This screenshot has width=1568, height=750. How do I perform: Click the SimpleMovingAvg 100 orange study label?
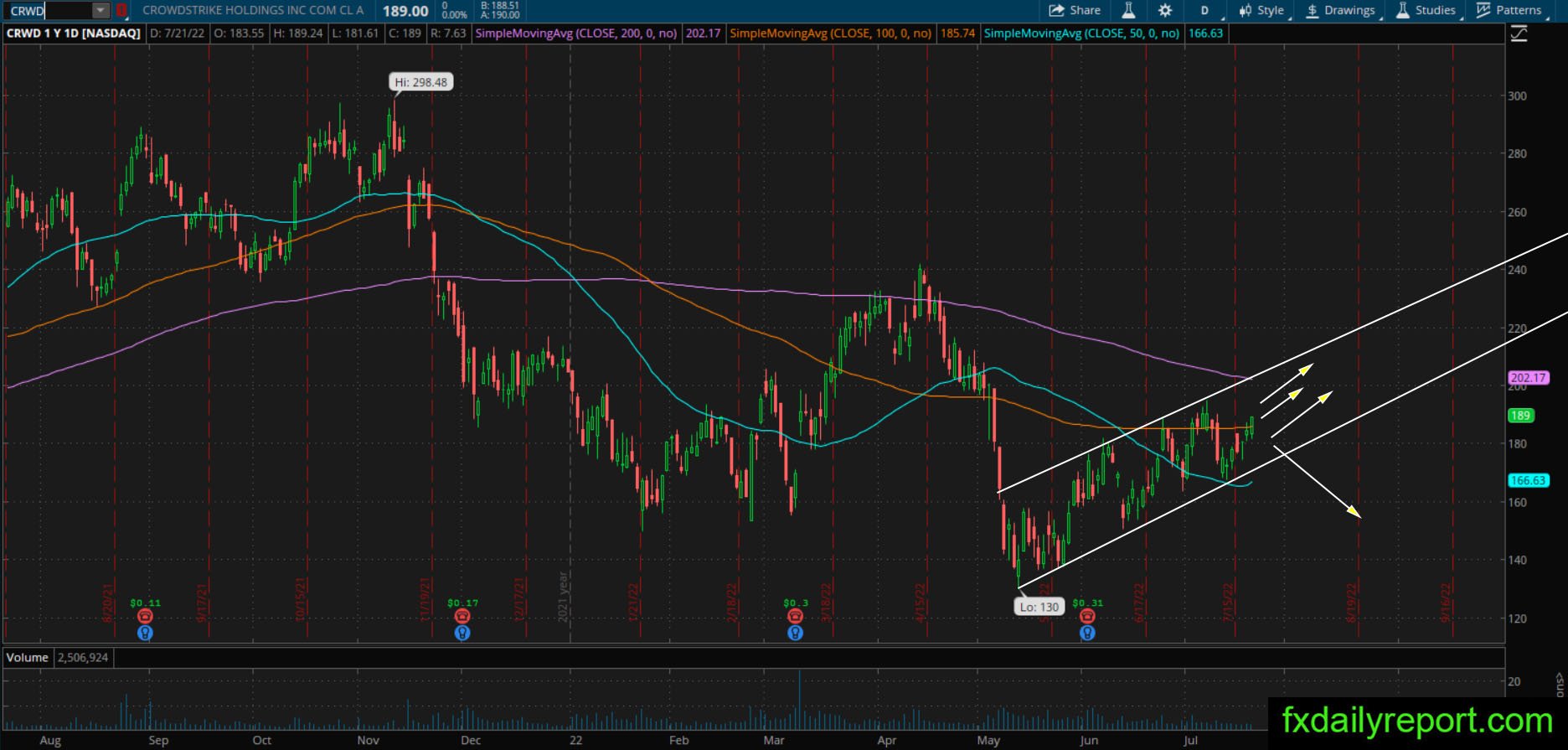[830, 34]
